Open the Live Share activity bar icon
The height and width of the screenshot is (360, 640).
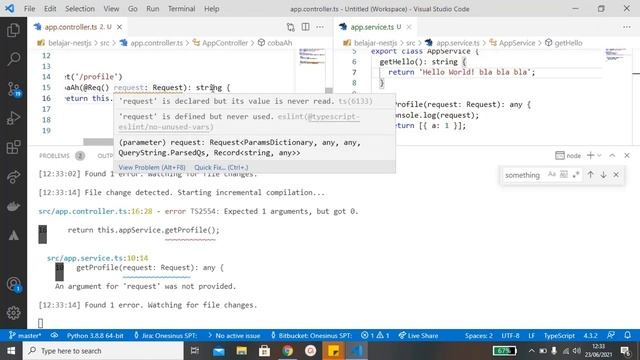13,177
